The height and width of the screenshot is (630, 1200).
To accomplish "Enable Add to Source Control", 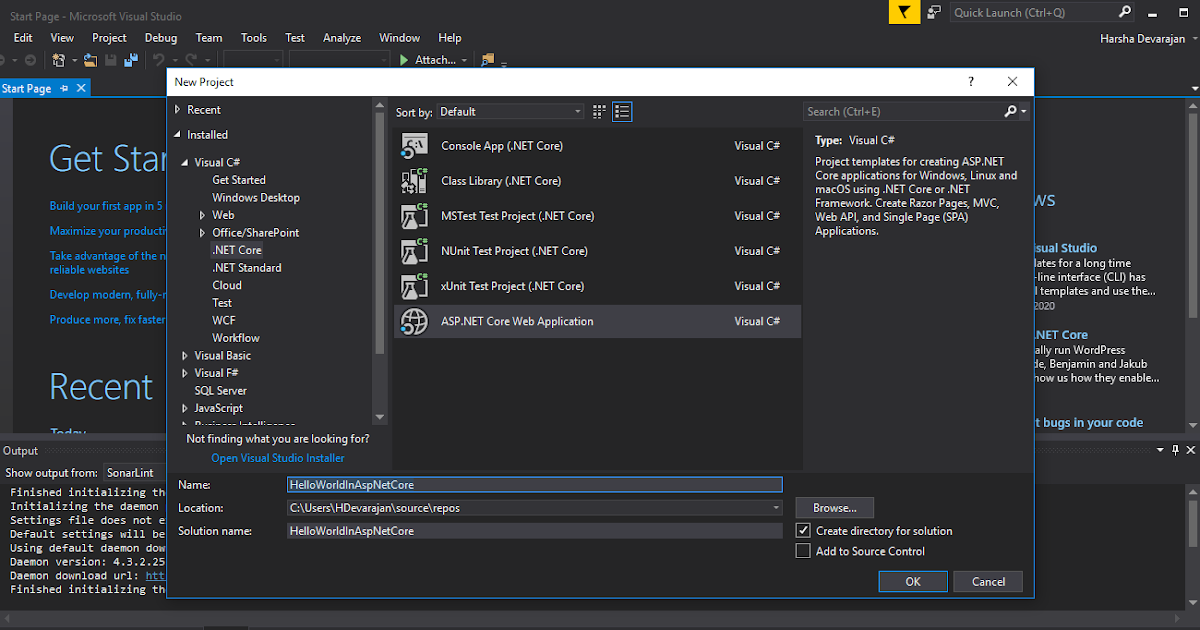I will 802,550.
